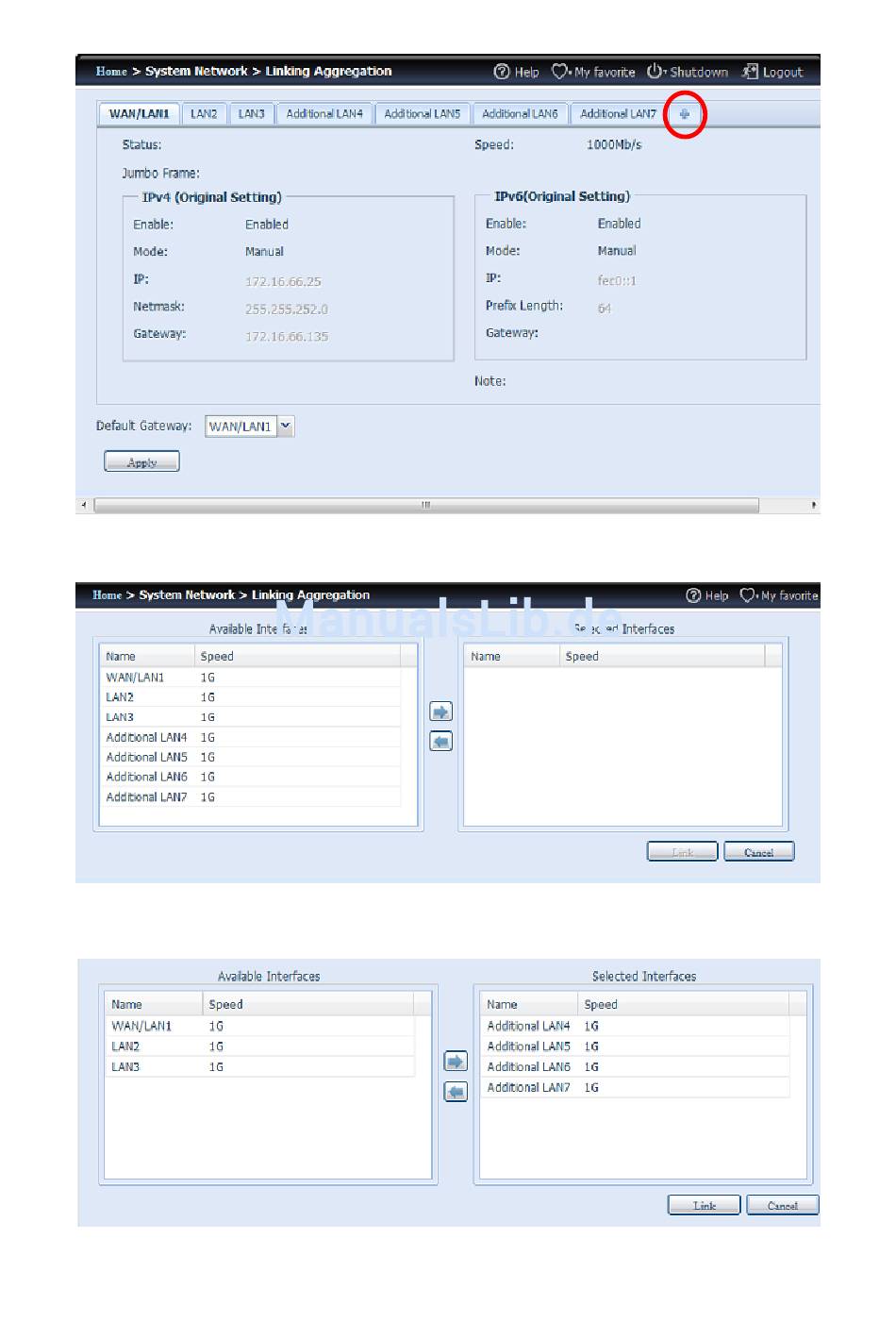Open the Default Gateway dropdown
Image resolution: width=896 pixels, height=1339 pixels.
286,427
